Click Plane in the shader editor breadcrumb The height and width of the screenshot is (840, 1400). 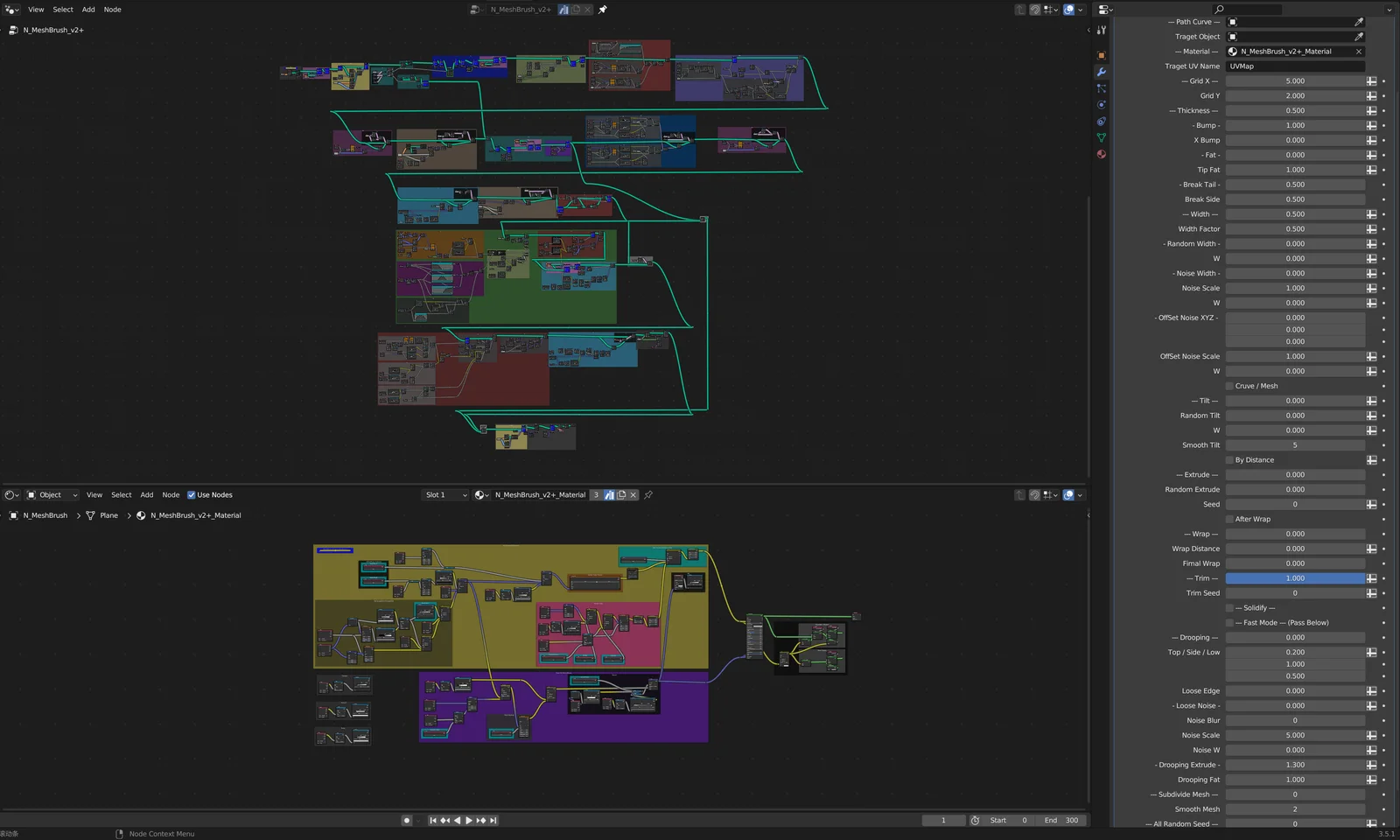tap(108, 515)
